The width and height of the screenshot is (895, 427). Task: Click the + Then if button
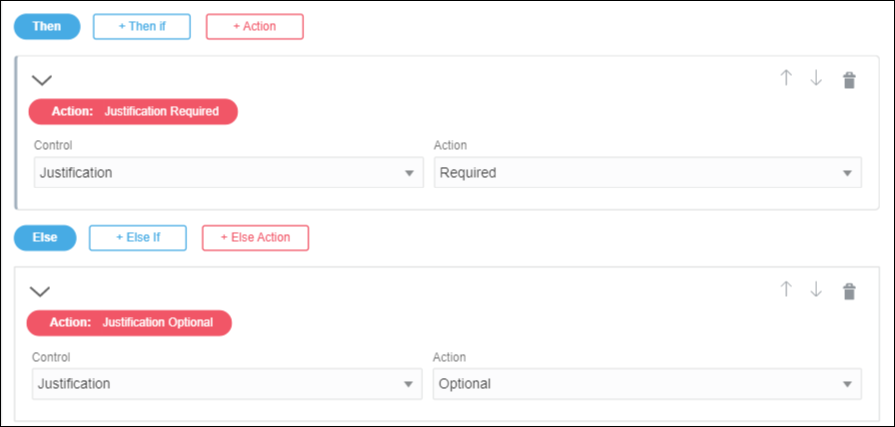point(141,26)
